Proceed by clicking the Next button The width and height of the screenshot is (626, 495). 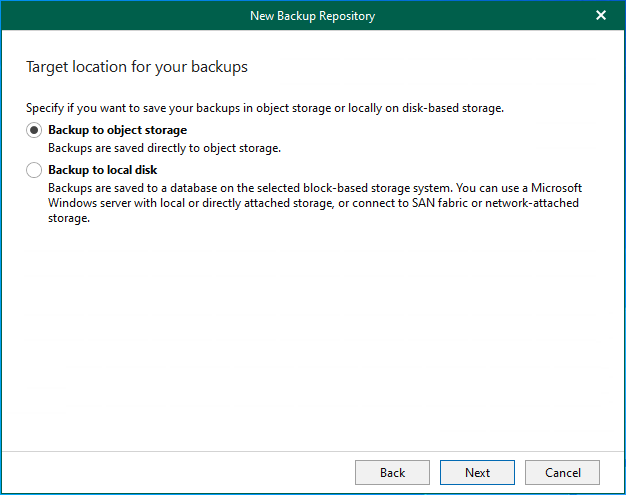477,472
